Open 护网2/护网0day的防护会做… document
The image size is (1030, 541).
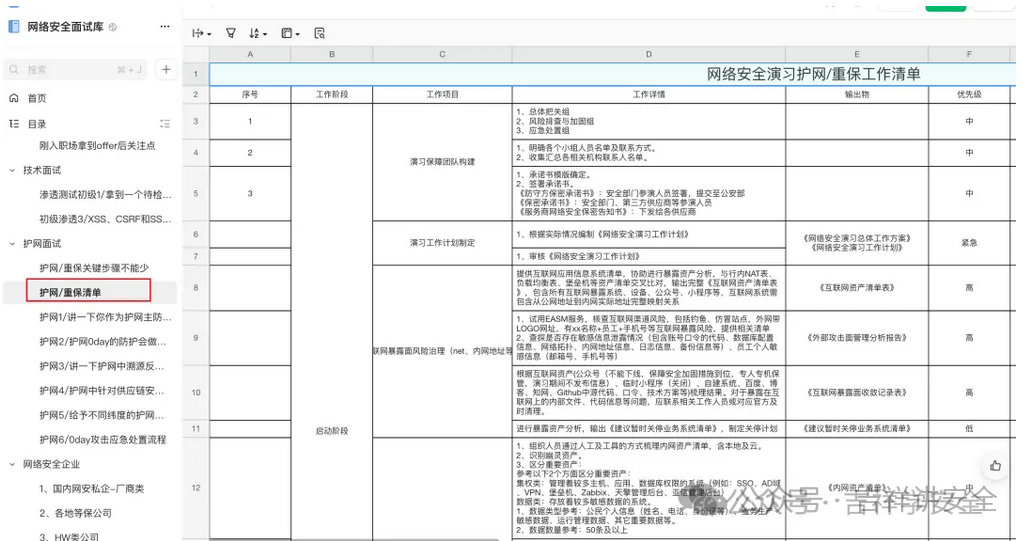(x=102, y=341)
